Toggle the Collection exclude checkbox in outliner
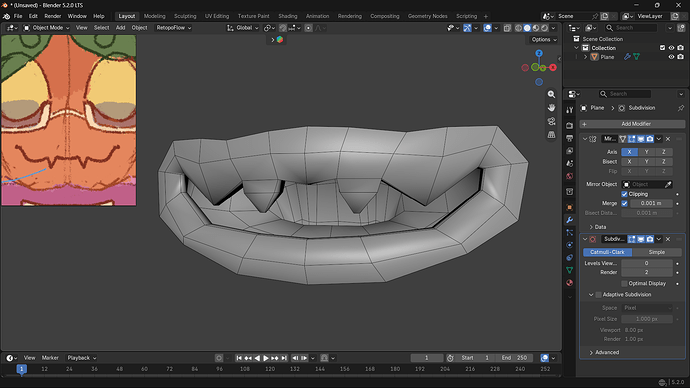The image size is (690, 388). [662, 48]
